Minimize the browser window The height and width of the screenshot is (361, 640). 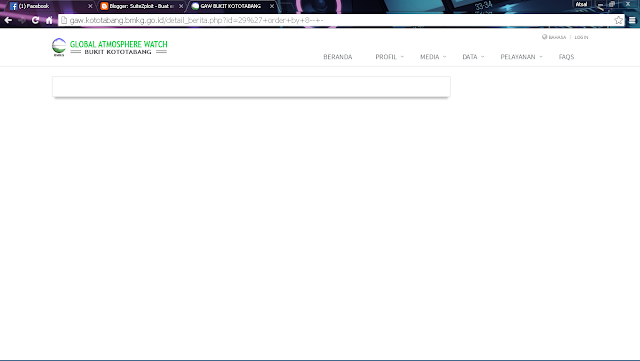tap(600, 4)
